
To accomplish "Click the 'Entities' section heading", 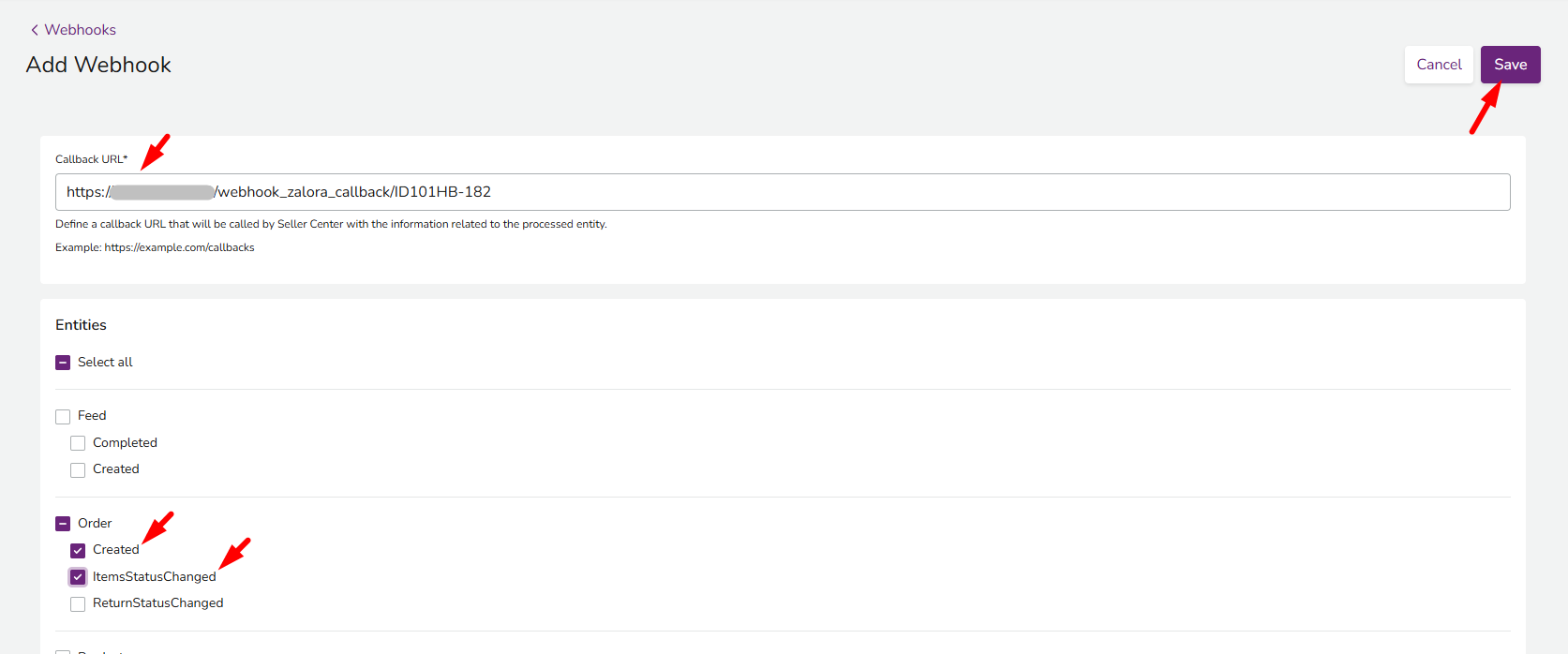I will click(x=81, y=325).
